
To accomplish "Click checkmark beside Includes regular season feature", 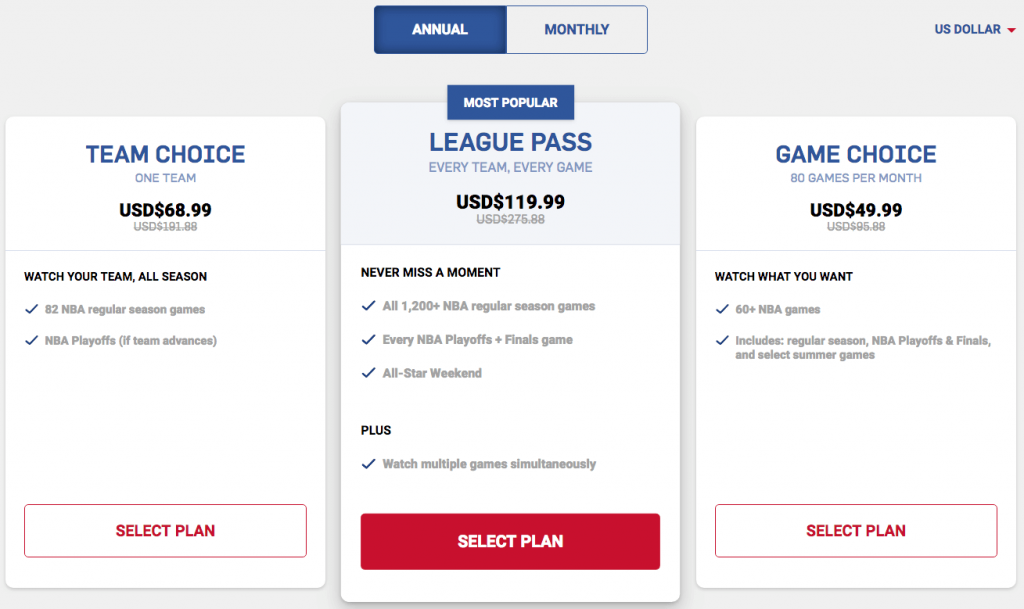I will [721, 341].
